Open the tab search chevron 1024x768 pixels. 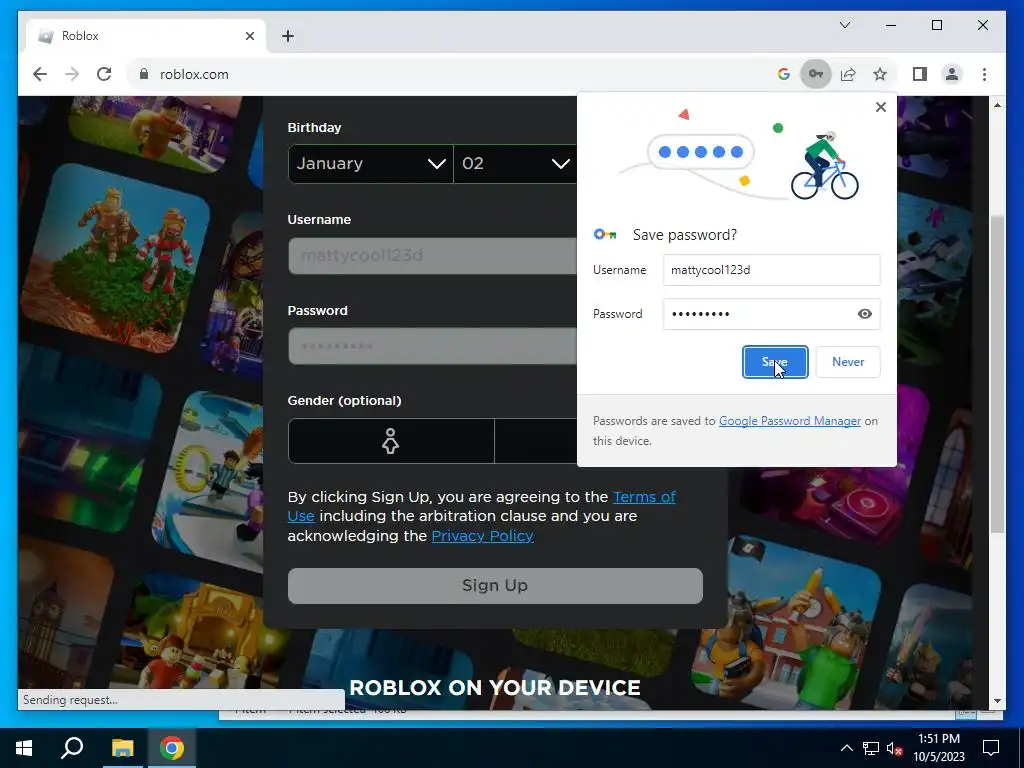(x=844, y=25)
